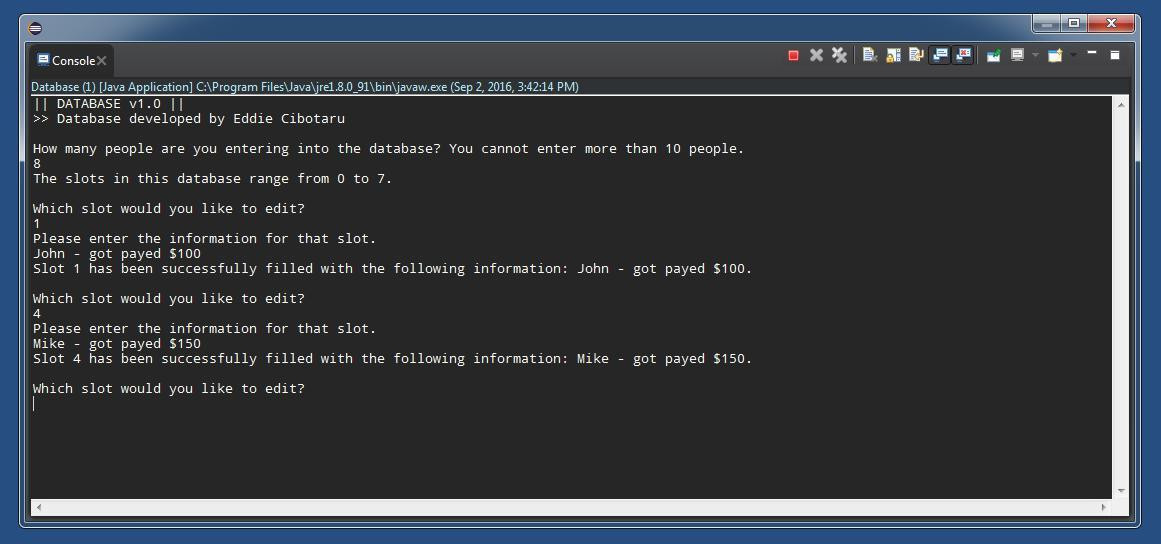Screen dimensions: 1161x544
Task: Toggle Show Console When Standard Out Changes
Action: pyautogui.click(x=940, y=56)
